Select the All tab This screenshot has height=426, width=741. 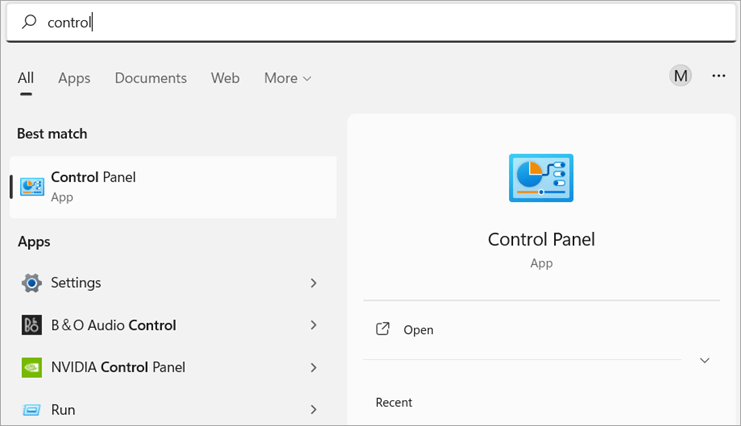coord(26,78)
